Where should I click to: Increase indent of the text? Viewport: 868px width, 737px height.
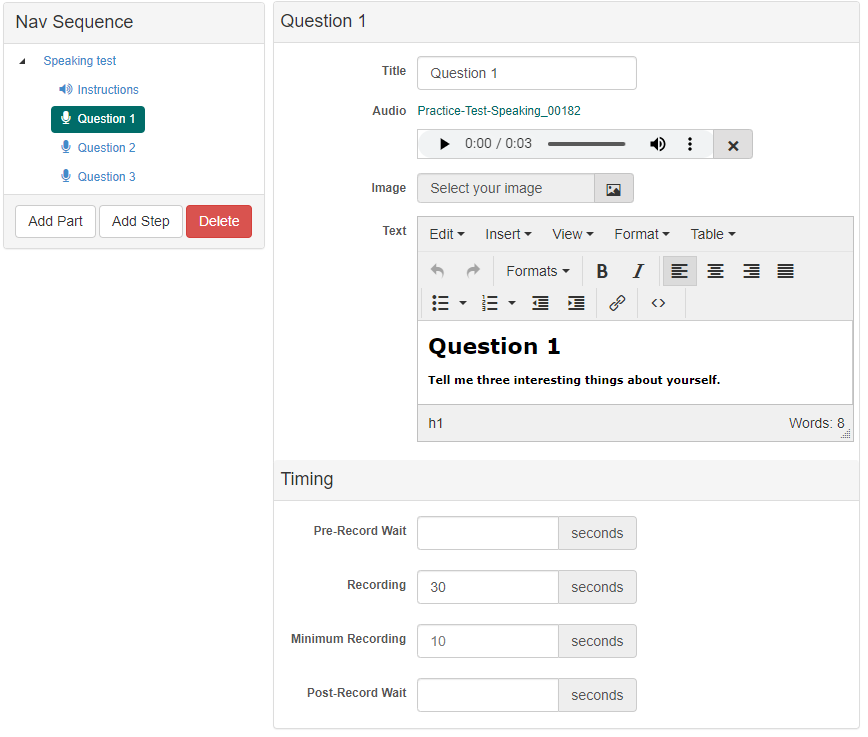[x=576, y=303]
